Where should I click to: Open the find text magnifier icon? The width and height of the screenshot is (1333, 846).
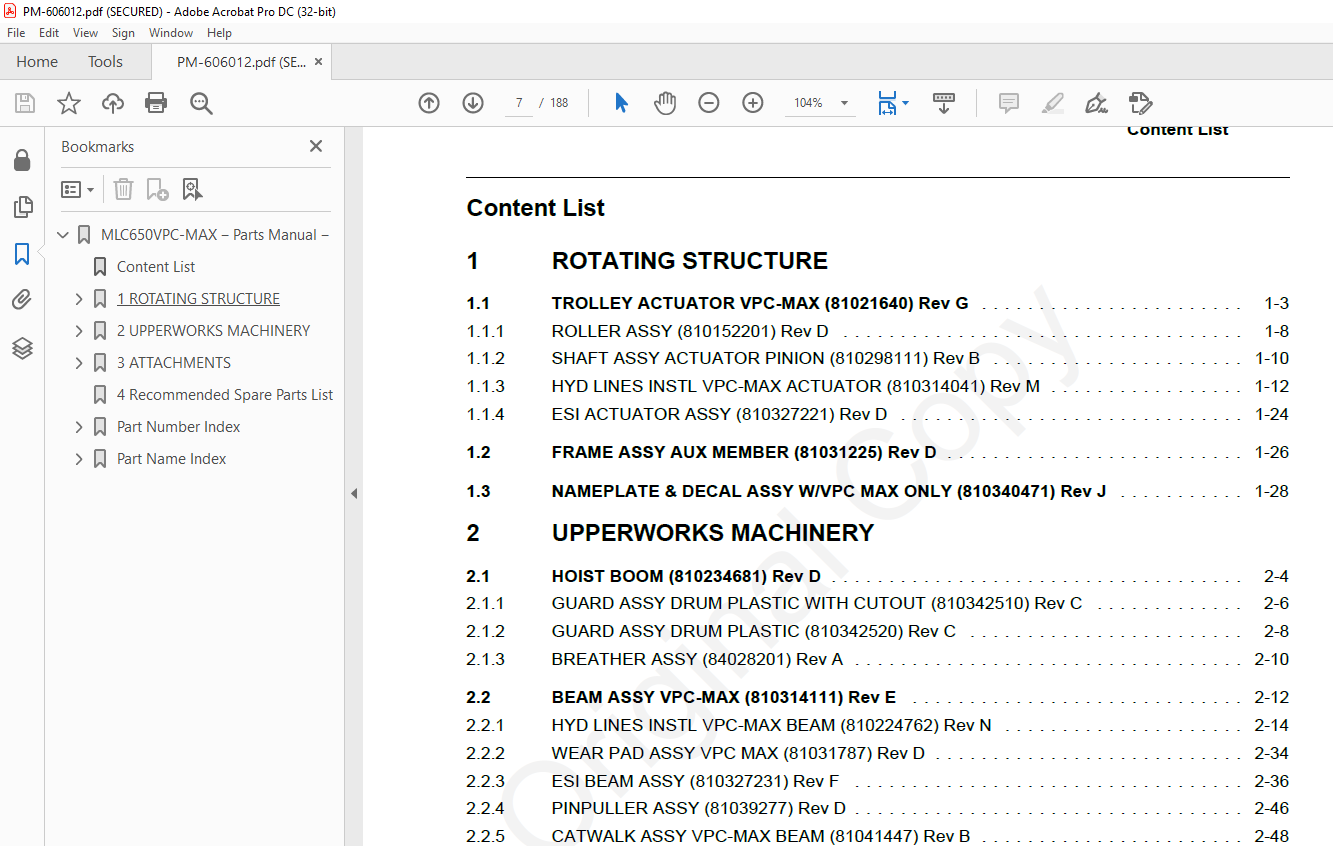coord(201,103)
